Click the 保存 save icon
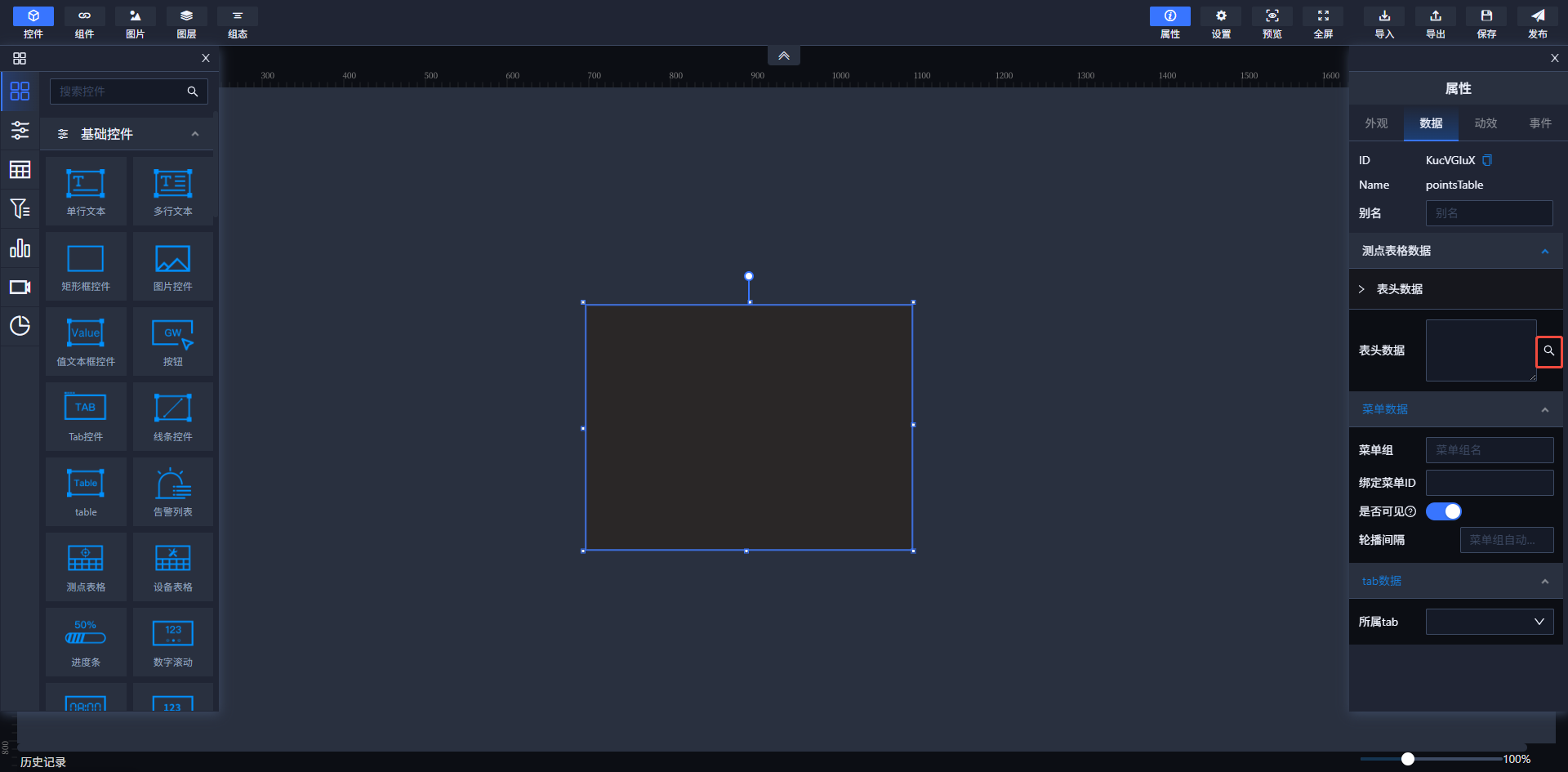The width and height of the screenshot is (1568, 772). [x=1486, y=22]
